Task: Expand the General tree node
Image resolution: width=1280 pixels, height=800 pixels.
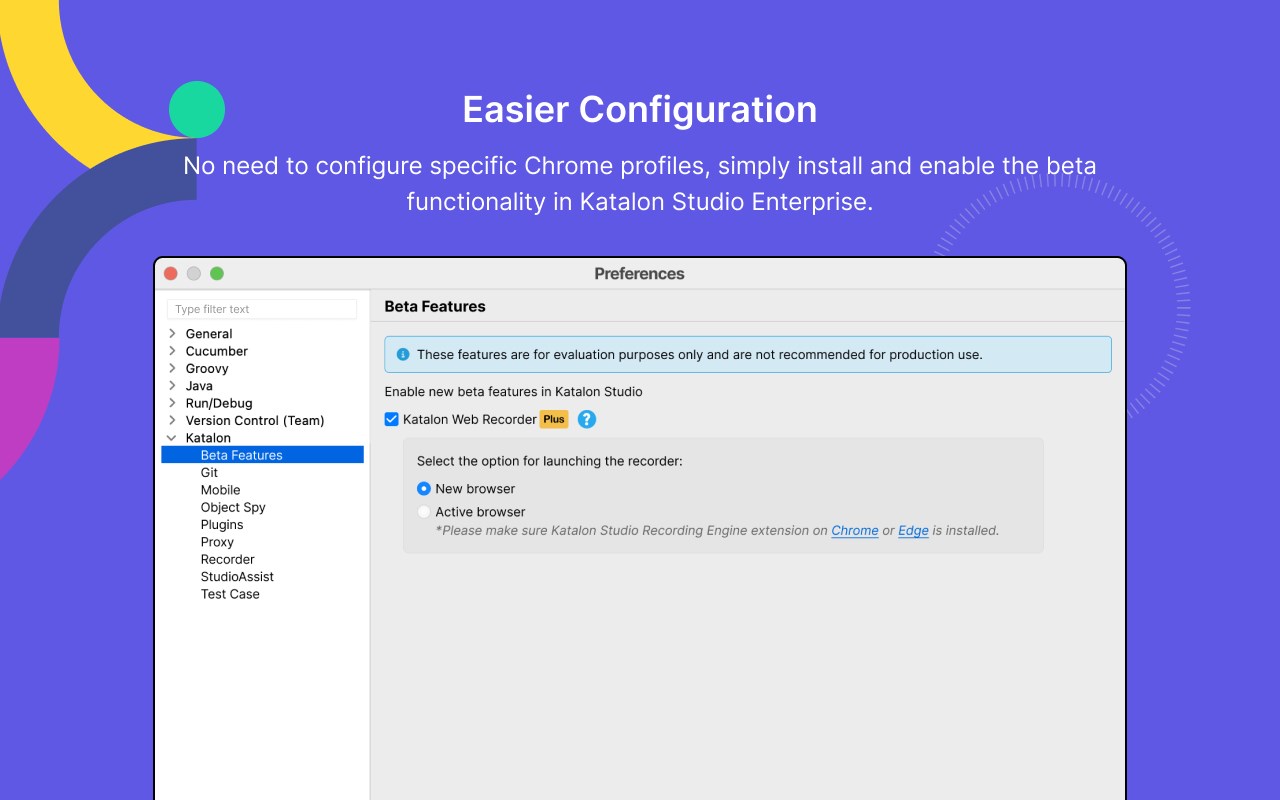Action: click(x=172, y=334)
